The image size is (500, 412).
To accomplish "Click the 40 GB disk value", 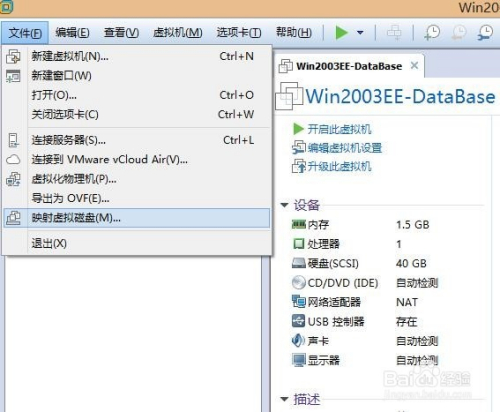I will coord(411,263).
